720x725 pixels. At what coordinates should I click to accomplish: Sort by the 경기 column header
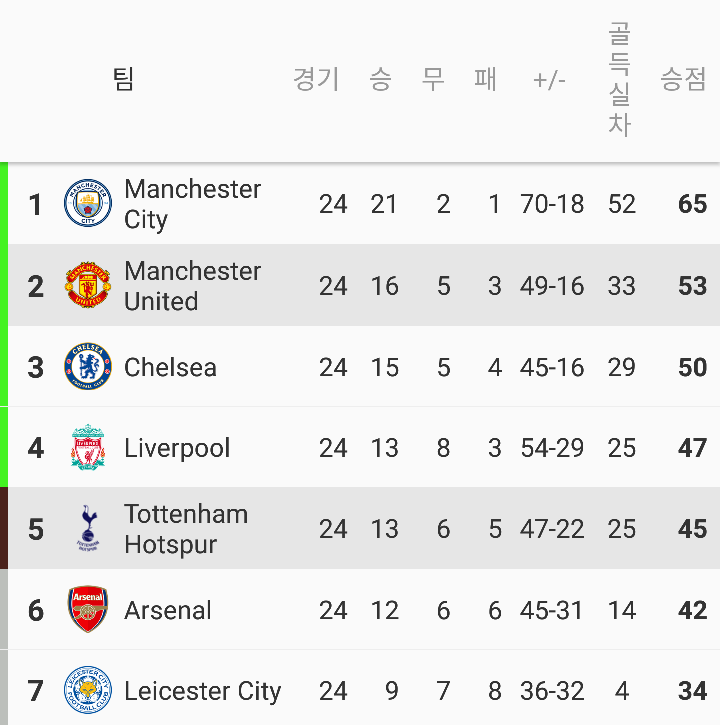point(317,79)
